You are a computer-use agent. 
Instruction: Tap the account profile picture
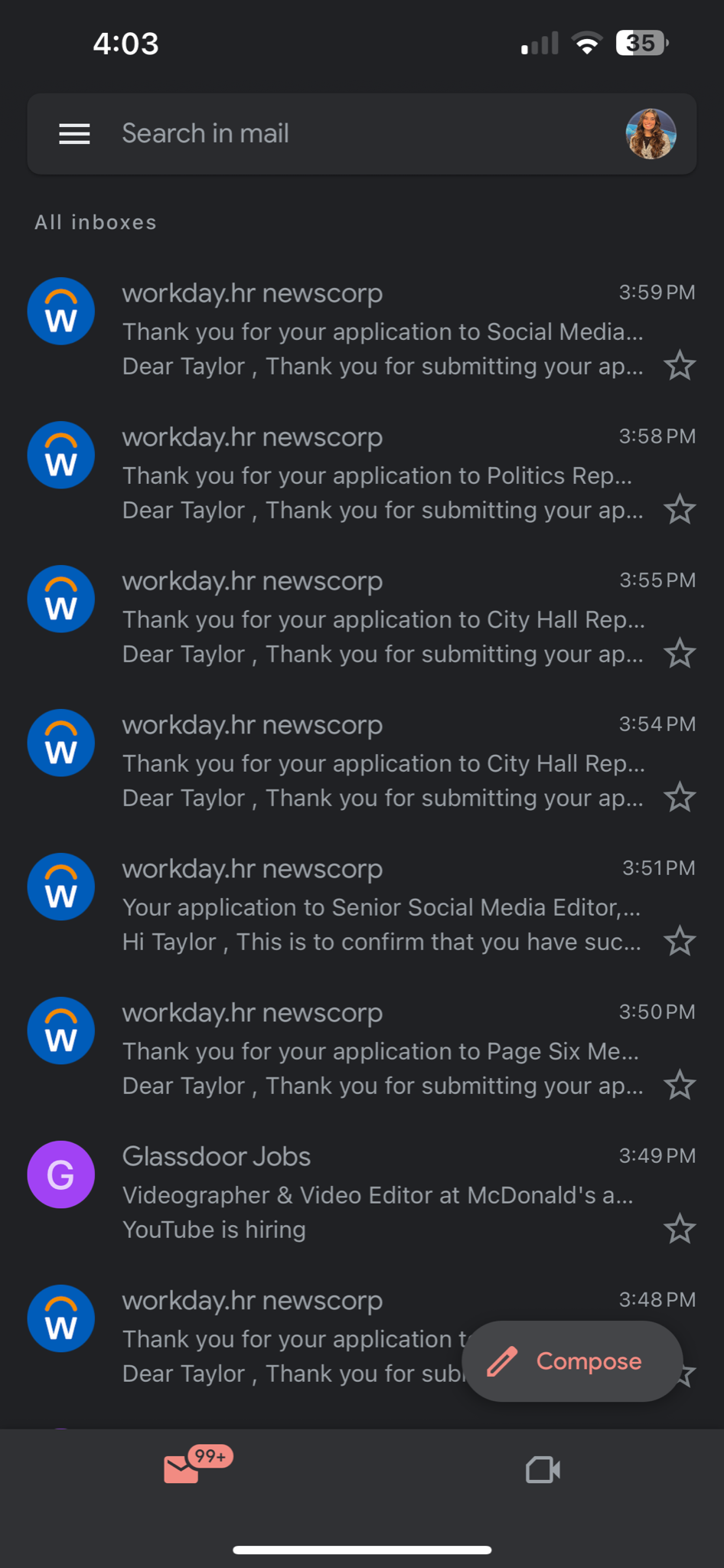point(651,134)
